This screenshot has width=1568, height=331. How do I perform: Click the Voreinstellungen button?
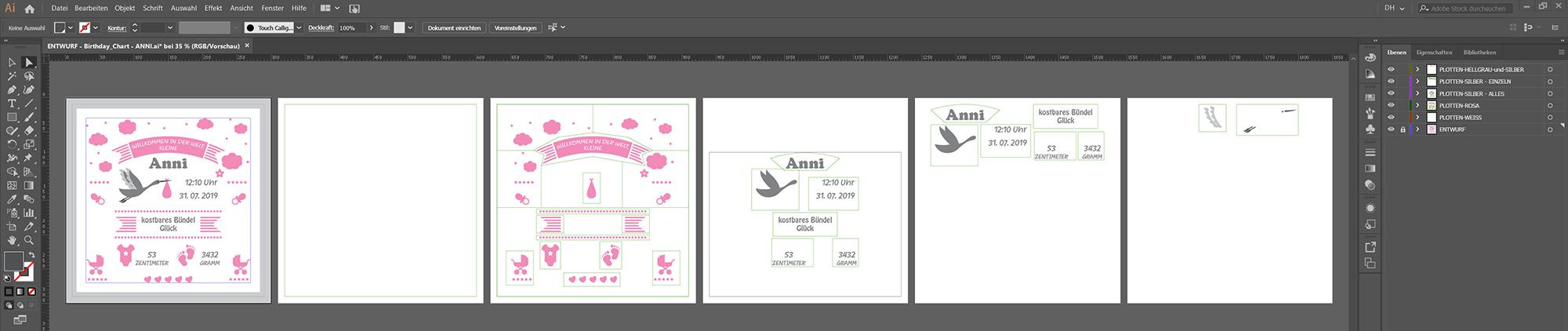[x=515, y=27]
